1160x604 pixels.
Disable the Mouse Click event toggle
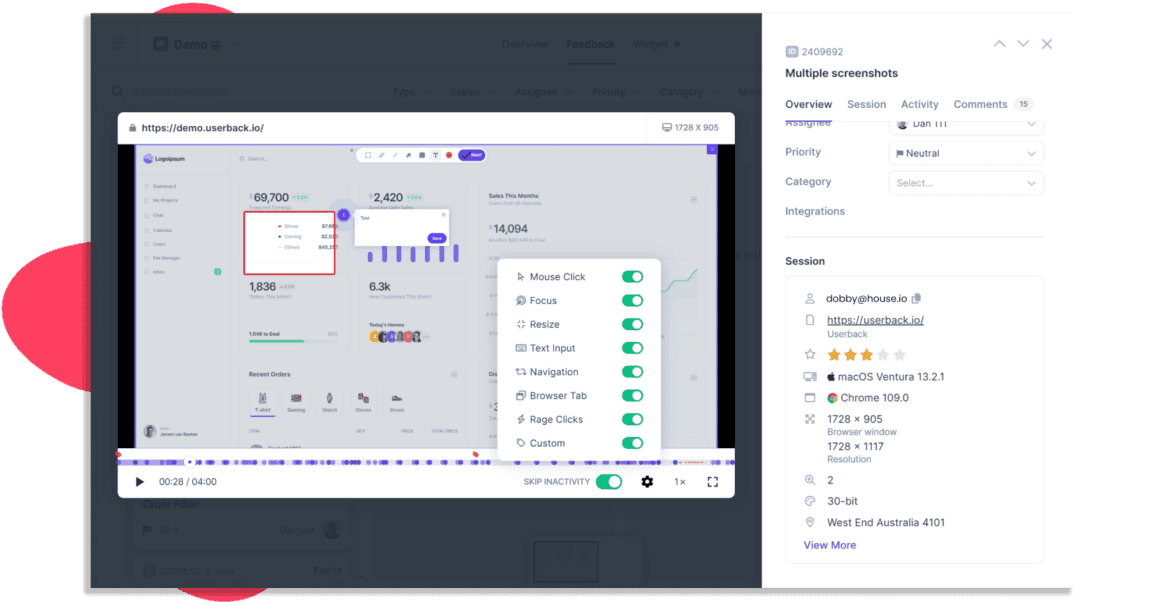(632, 277)
